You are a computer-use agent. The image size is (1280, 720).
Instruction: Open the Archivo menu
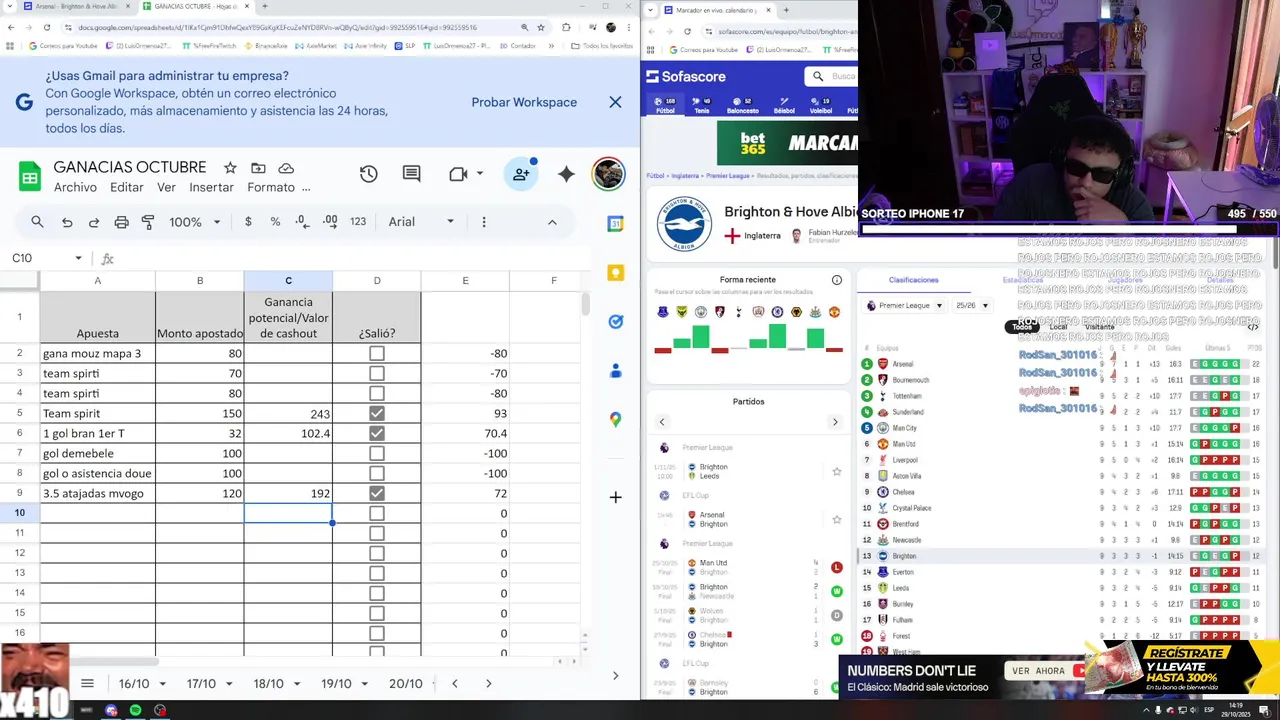75,187
